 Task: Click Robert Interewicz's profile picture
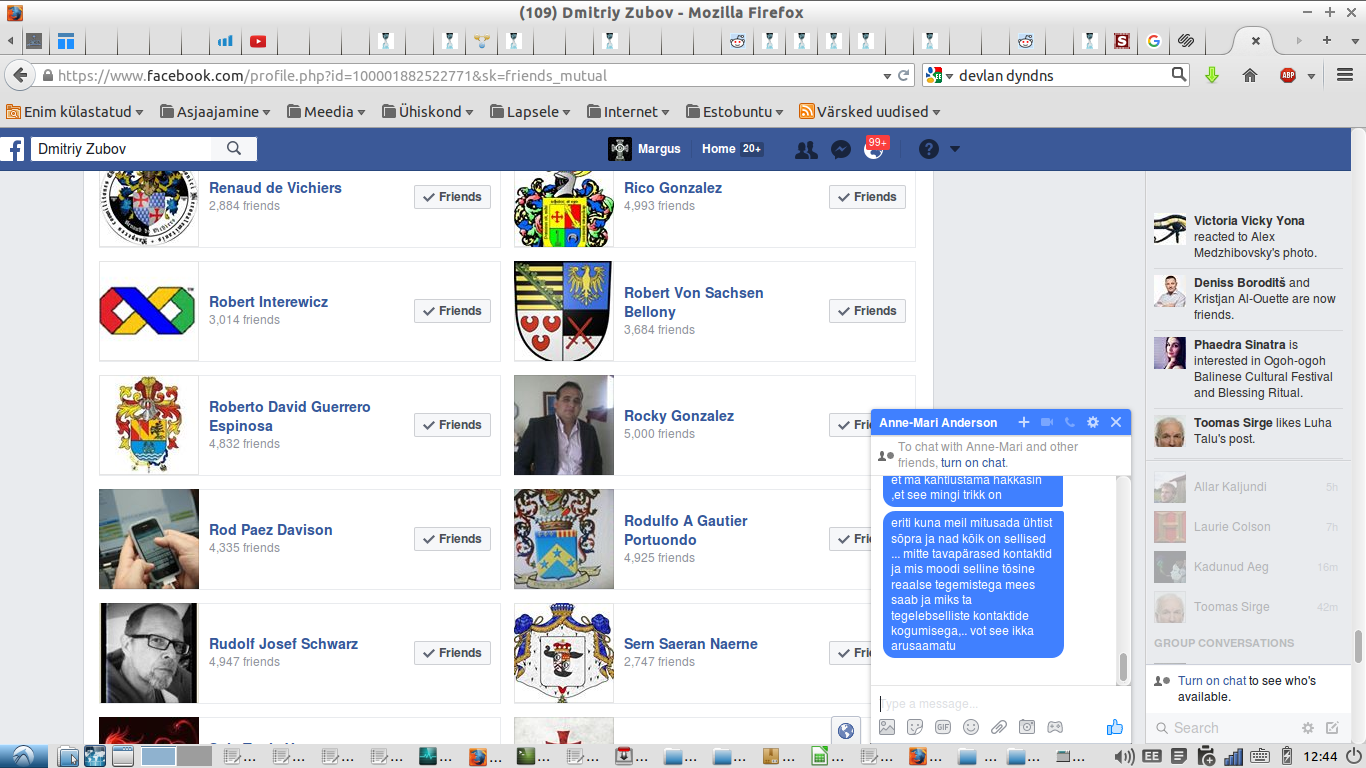[149, 311]
